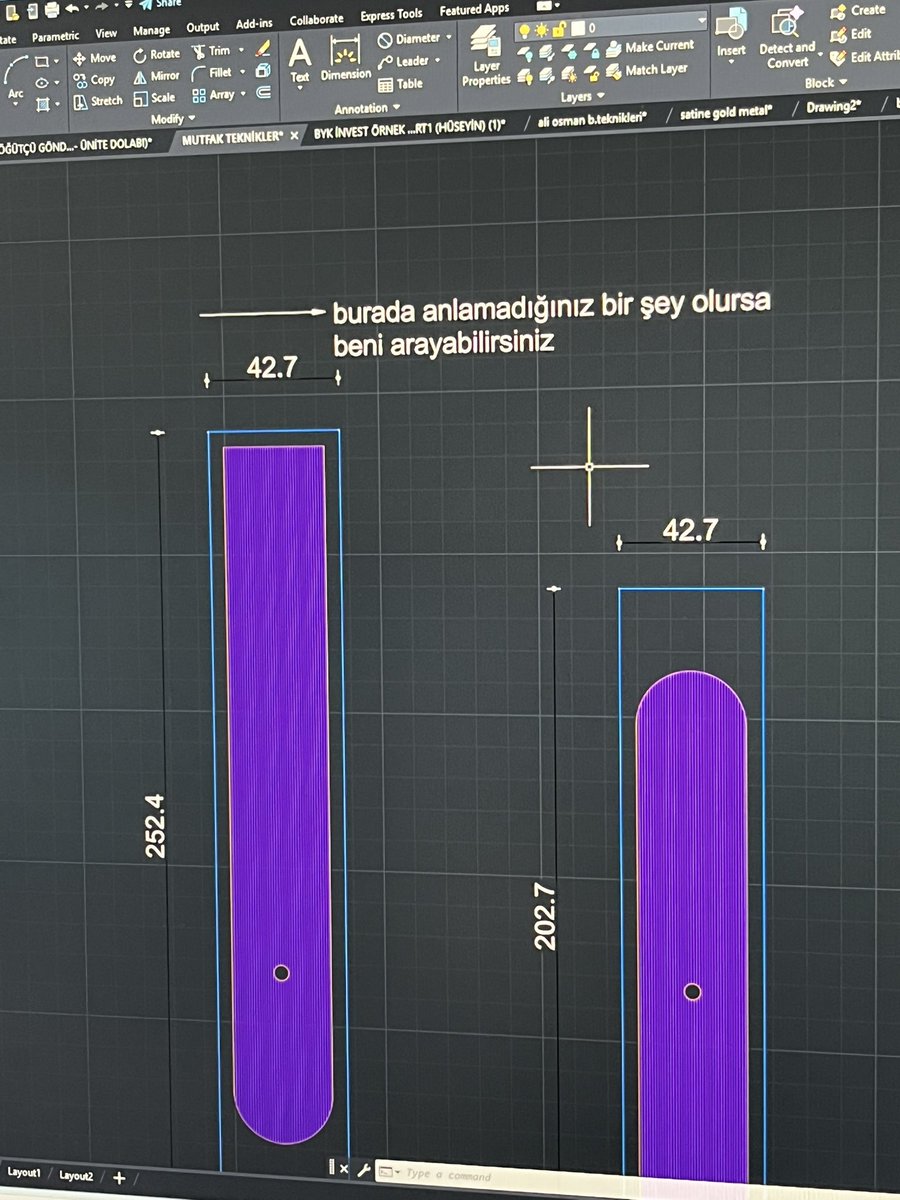
Task: Click the command line customize wrench icon
Action: point(364,1168)
